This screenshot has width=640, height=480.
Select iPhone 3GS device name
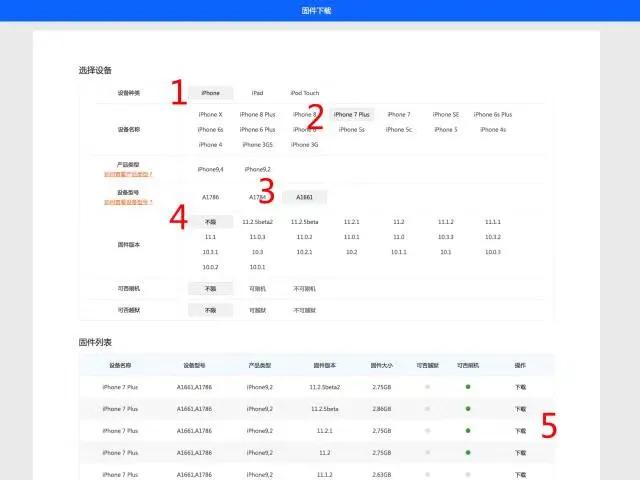tap(257, 145)
